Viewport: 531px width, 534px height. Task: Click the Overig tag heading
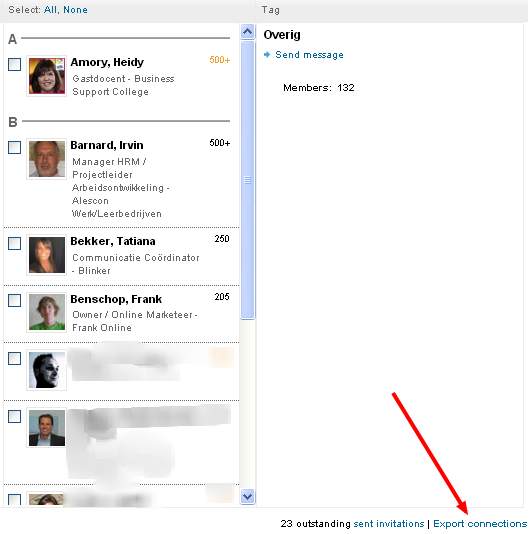[x=282, y=35]
